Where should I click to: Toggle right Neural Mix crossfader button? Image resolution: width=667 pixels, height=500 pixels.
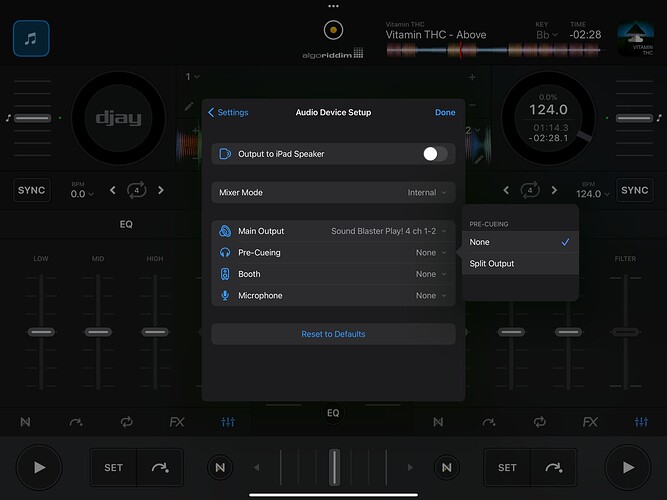click(x=447, y=468)
